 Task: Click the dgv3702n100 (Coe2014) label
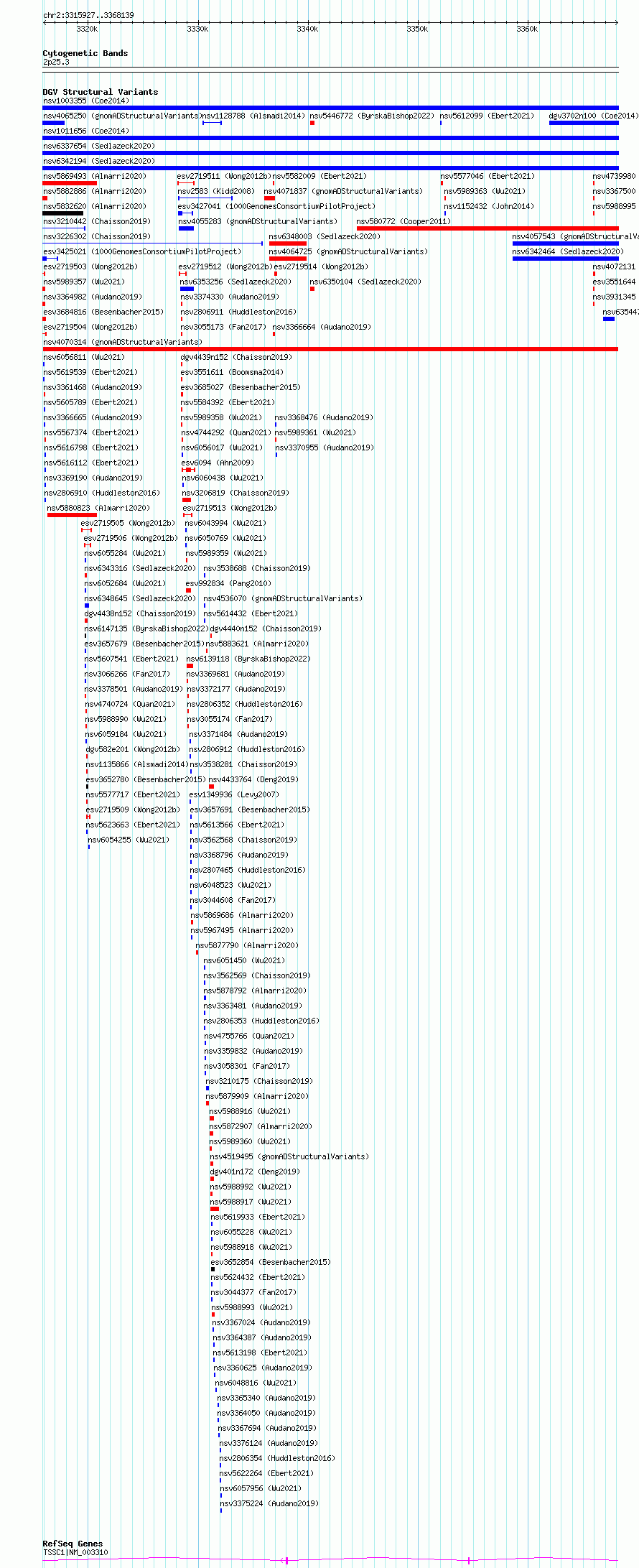tap(593, 116)
